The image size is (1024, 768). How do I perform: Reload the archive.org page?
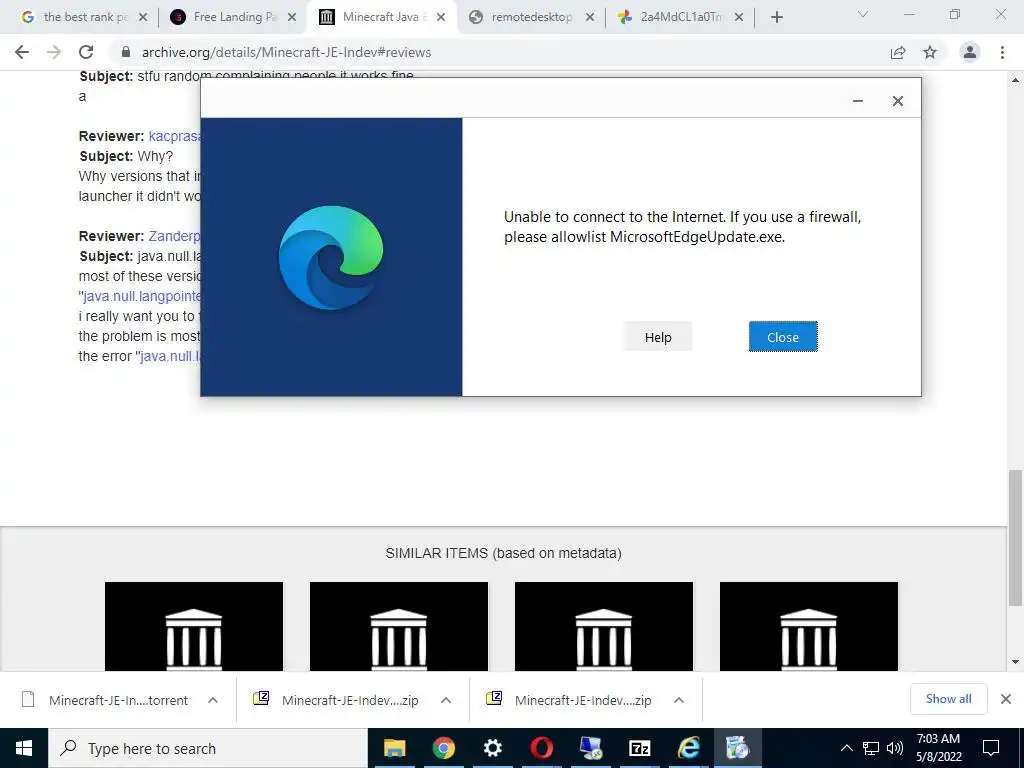[86, 52]
